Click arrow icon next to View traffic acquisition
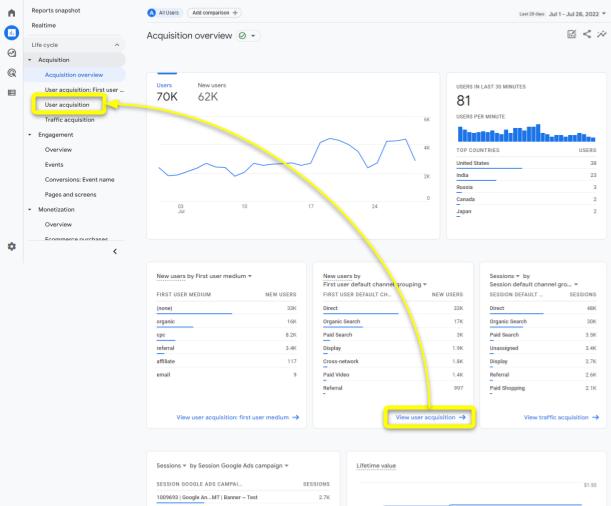611x506 pixels. pyautogui.click(x=595, y=417)
